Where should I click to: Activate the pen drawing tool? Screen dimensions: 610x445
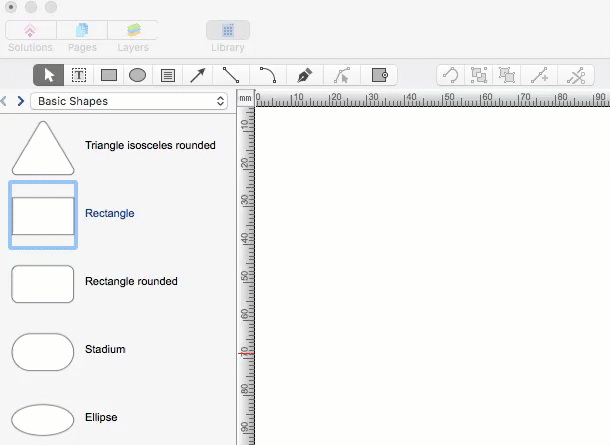pos(305,75)
